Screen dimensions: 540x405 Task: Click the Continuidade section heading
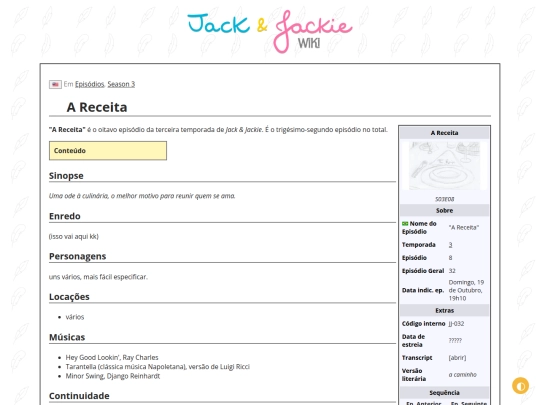click(79, 396)
